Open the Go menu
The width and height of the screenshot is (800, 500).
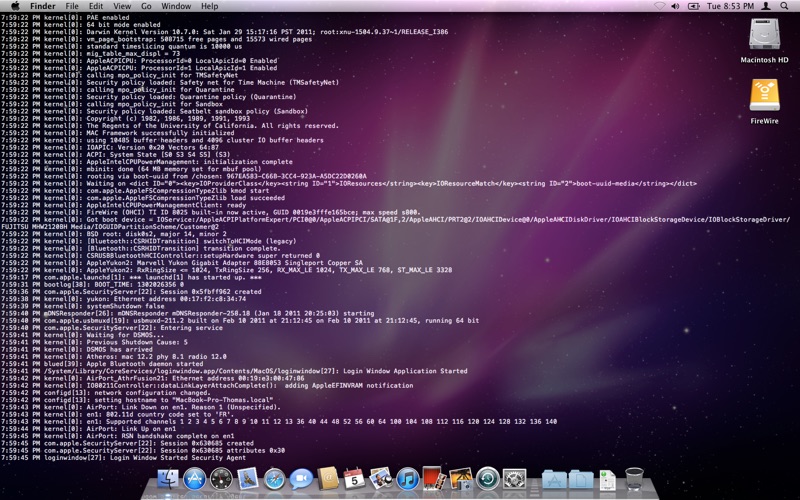[x=146, y=6]
